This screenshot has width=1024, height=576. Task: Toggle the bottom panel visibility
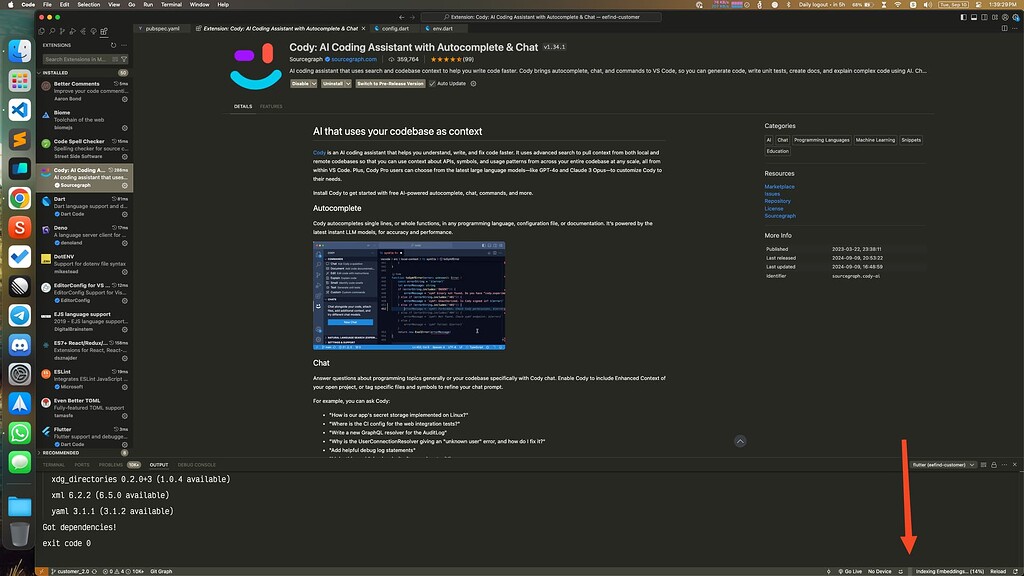pyautogui.click(x=974, y=16)
